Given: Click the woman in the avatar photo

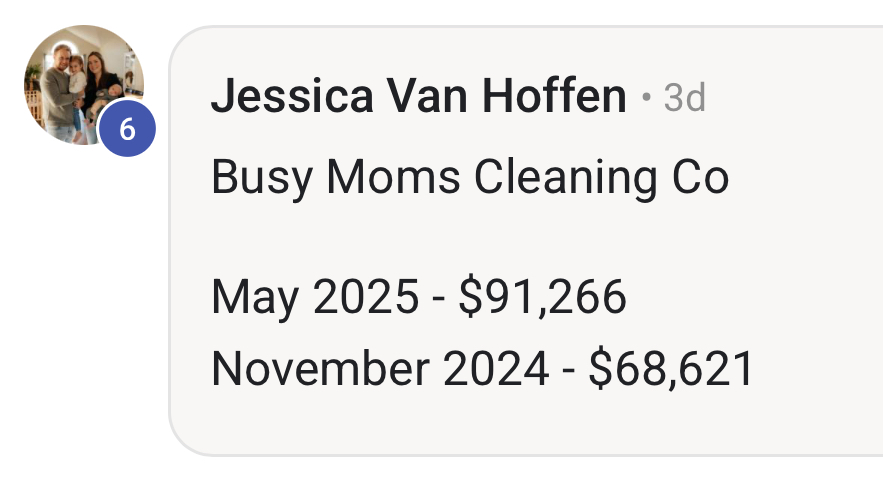Looking at the screenshot, I should pos(98,84).
